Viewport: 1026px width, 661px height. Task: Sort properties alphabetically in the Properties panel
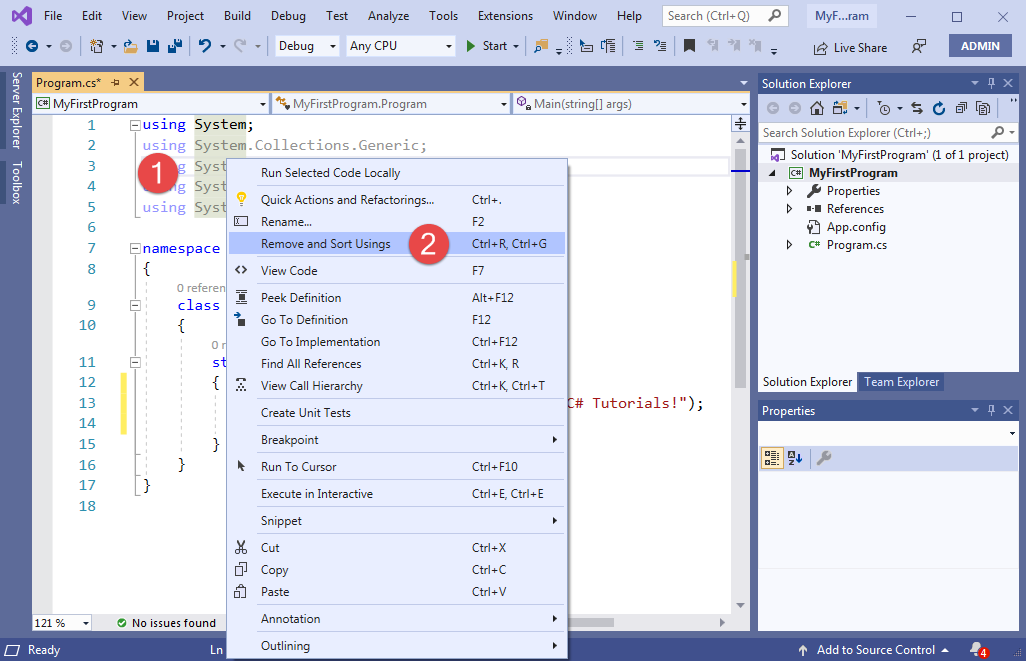794,458
